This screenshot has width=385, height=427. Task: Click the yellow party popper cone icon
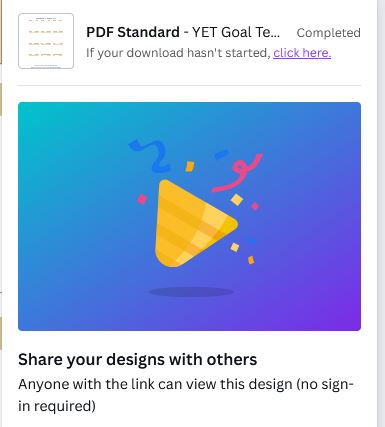[x=196, y=223]
